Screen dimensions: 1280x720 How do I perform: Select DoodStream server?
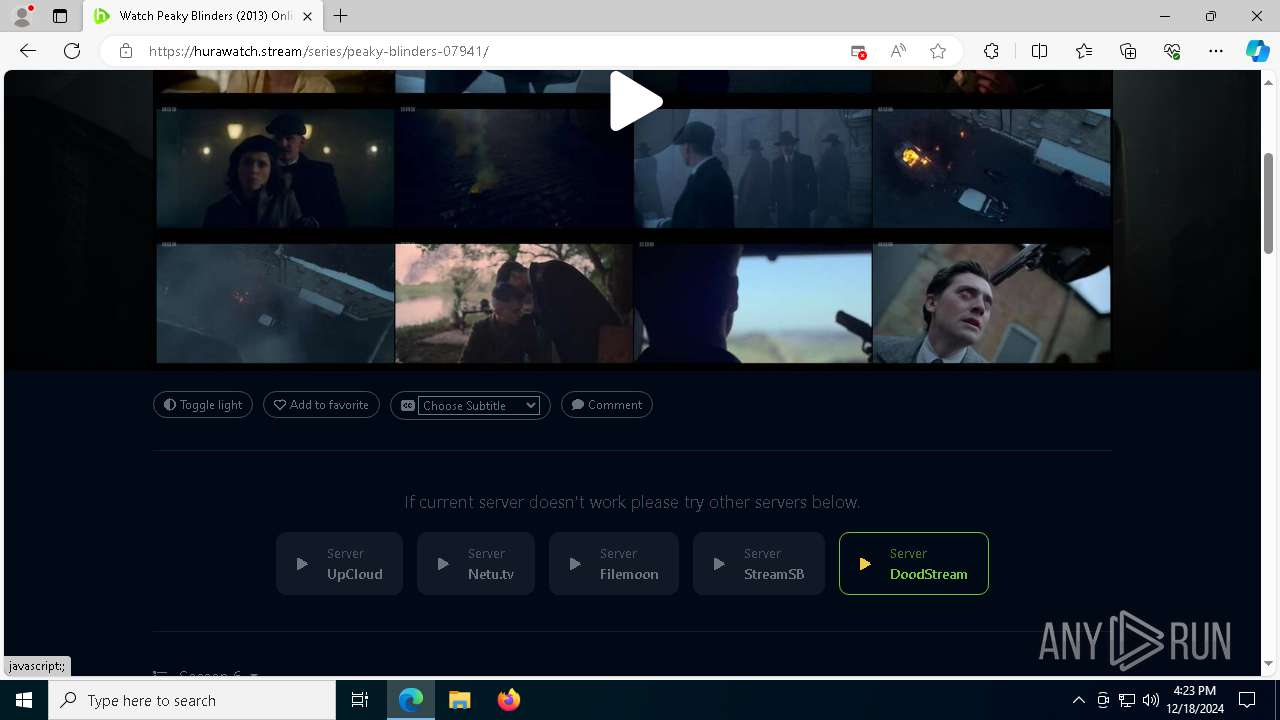pos(914,564)
